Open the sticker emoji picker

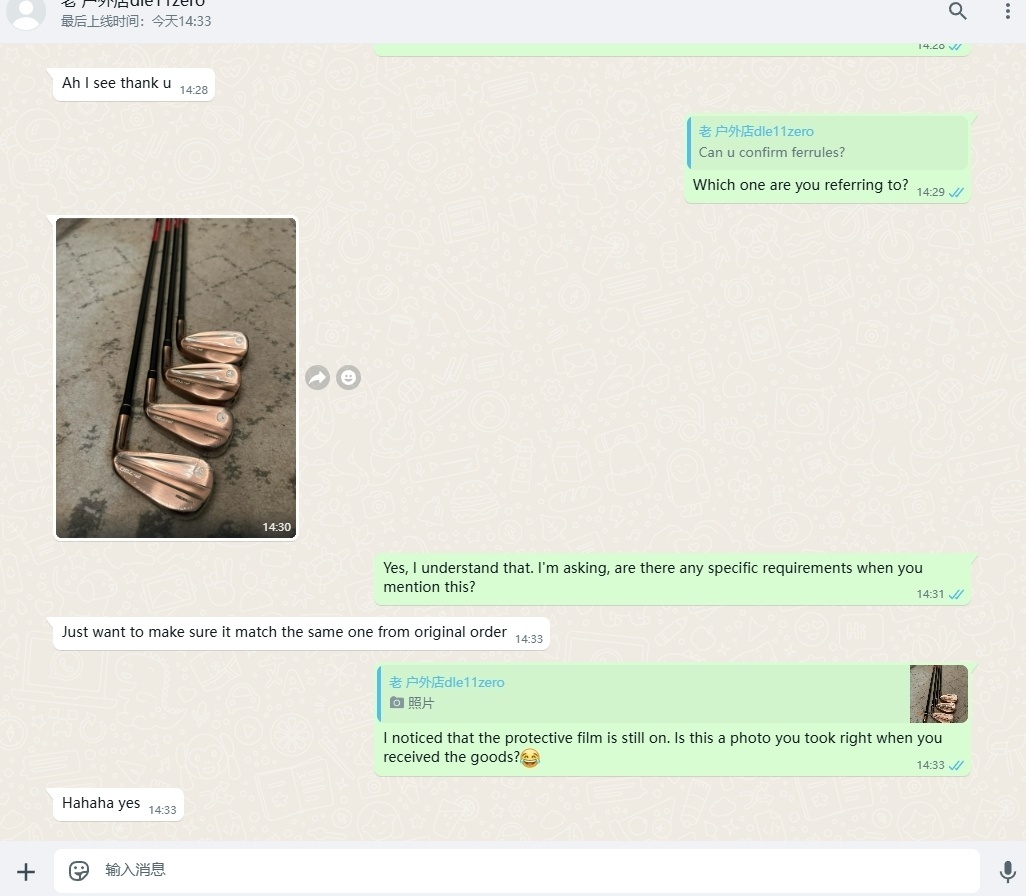coord(79,871)
